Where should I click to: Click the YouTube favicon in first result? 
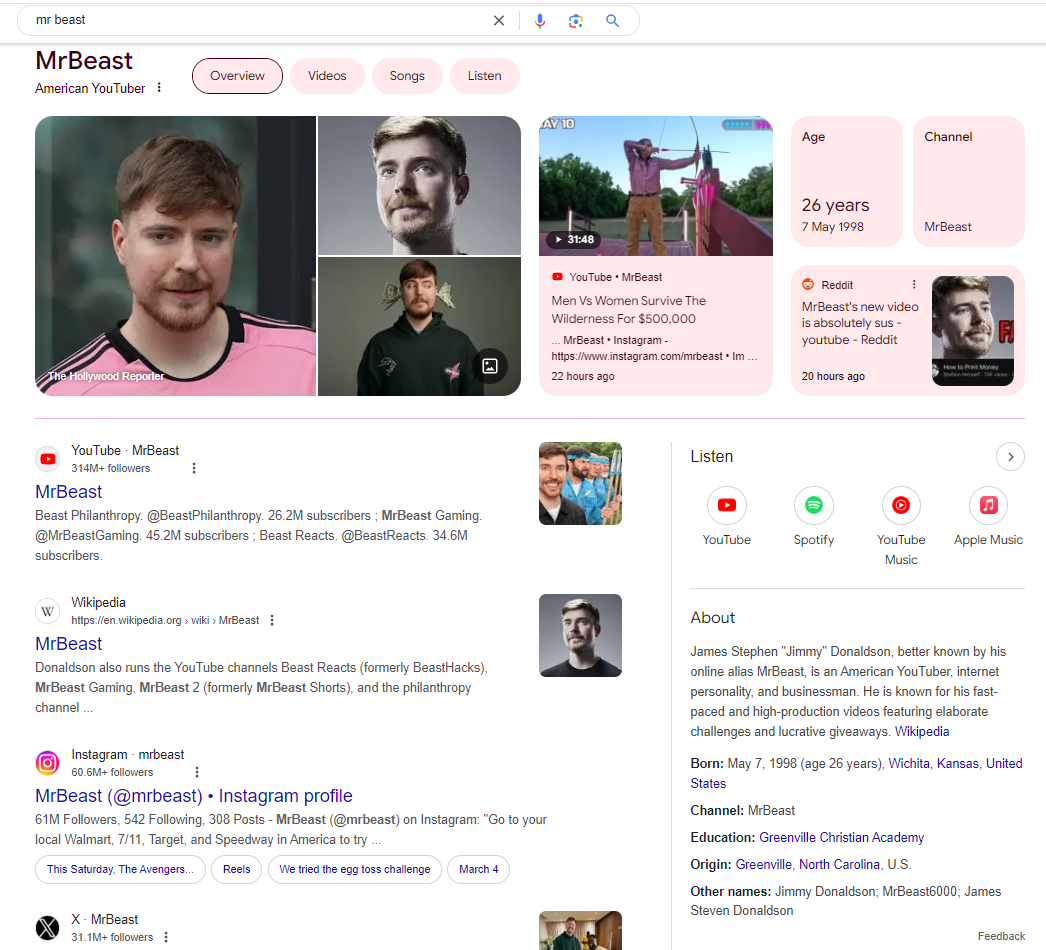pos(47,459)
